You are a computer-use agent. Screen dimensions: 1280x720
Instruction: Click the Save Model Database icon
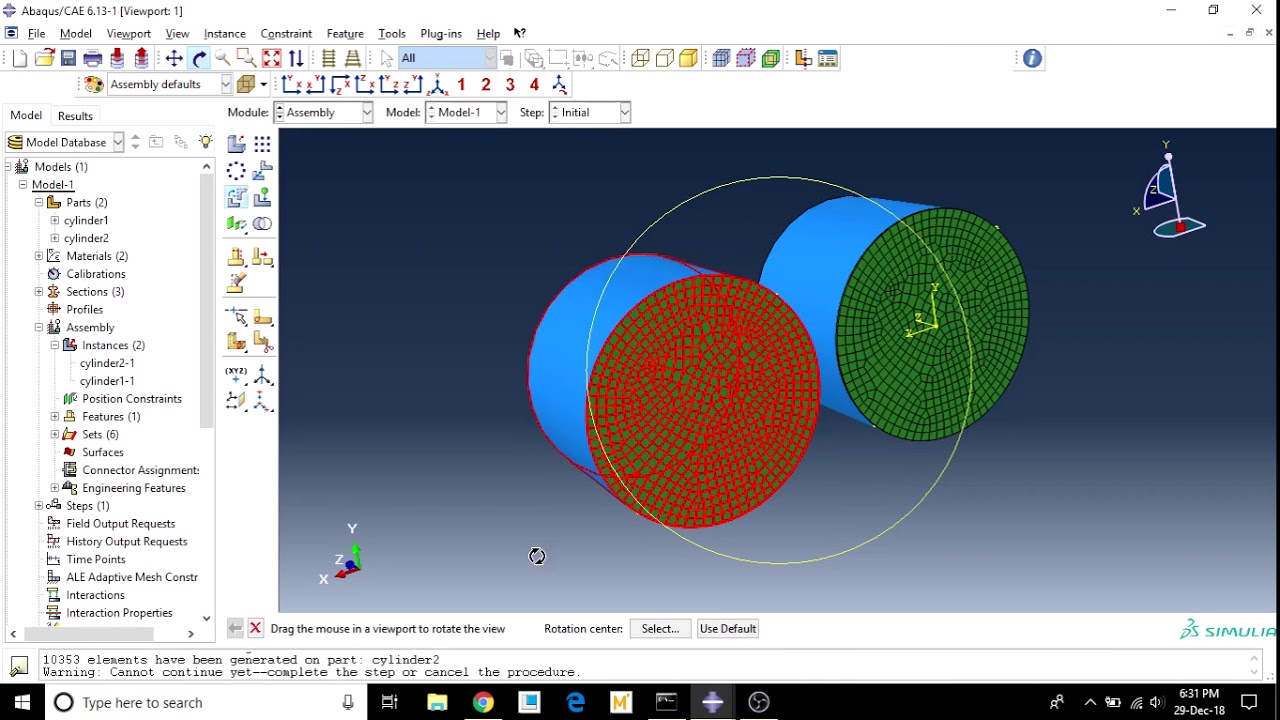click(68, 59)
